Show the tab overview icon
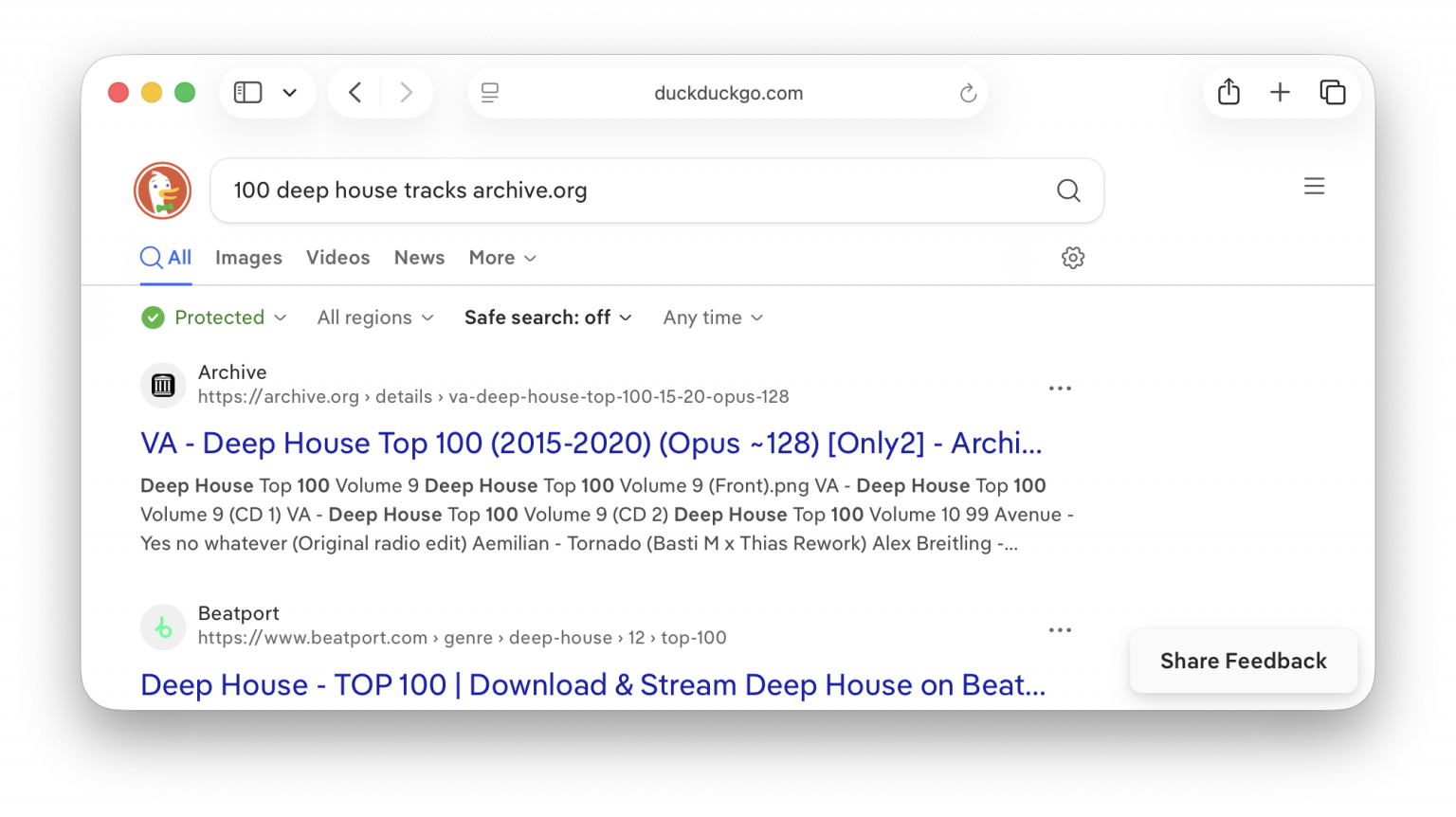Viewport: 1456px width, 817px height. (1332, 92)
